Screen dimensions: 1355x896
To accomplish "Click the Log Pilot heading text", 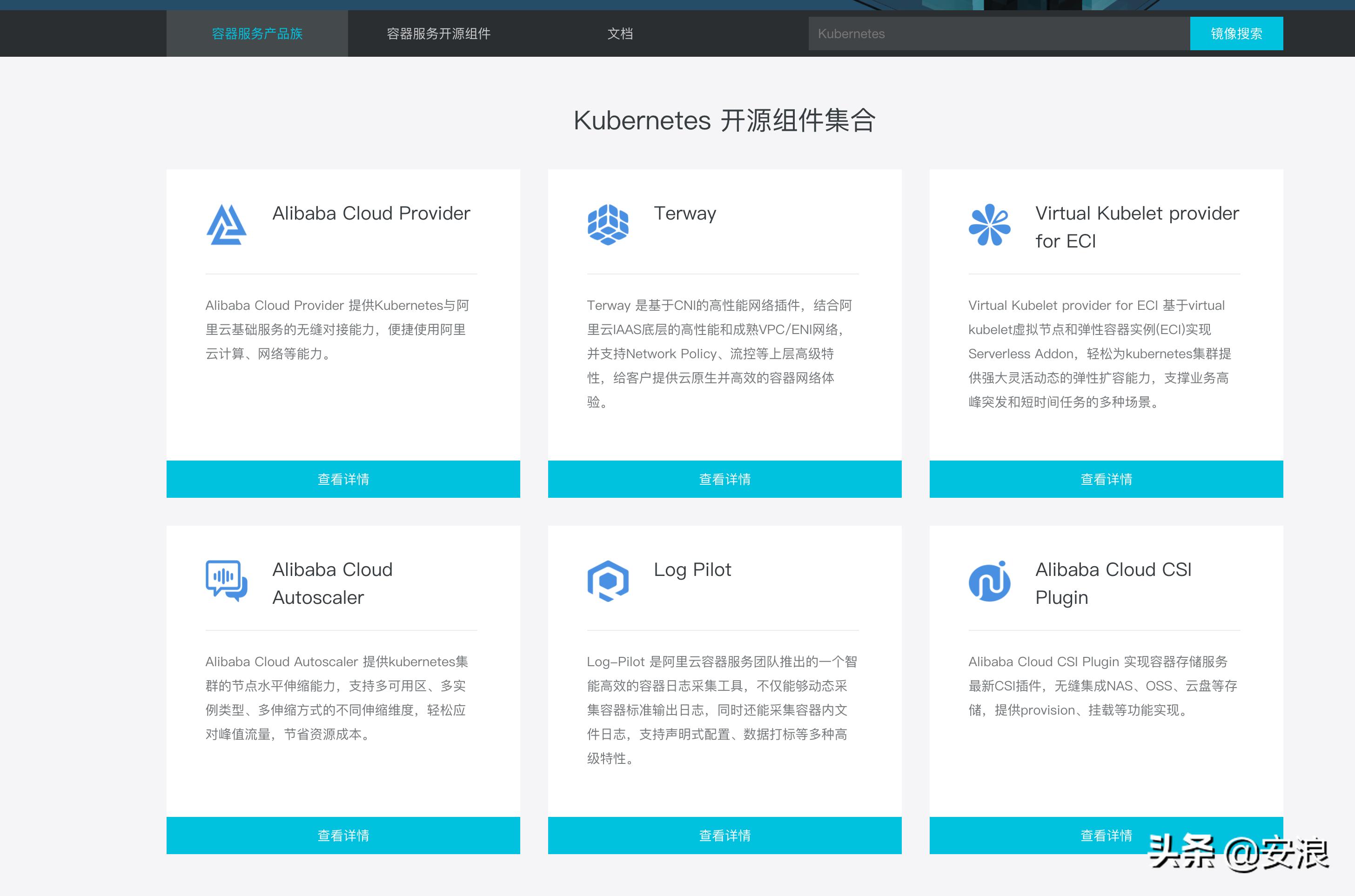I will [x=692, y=569].
